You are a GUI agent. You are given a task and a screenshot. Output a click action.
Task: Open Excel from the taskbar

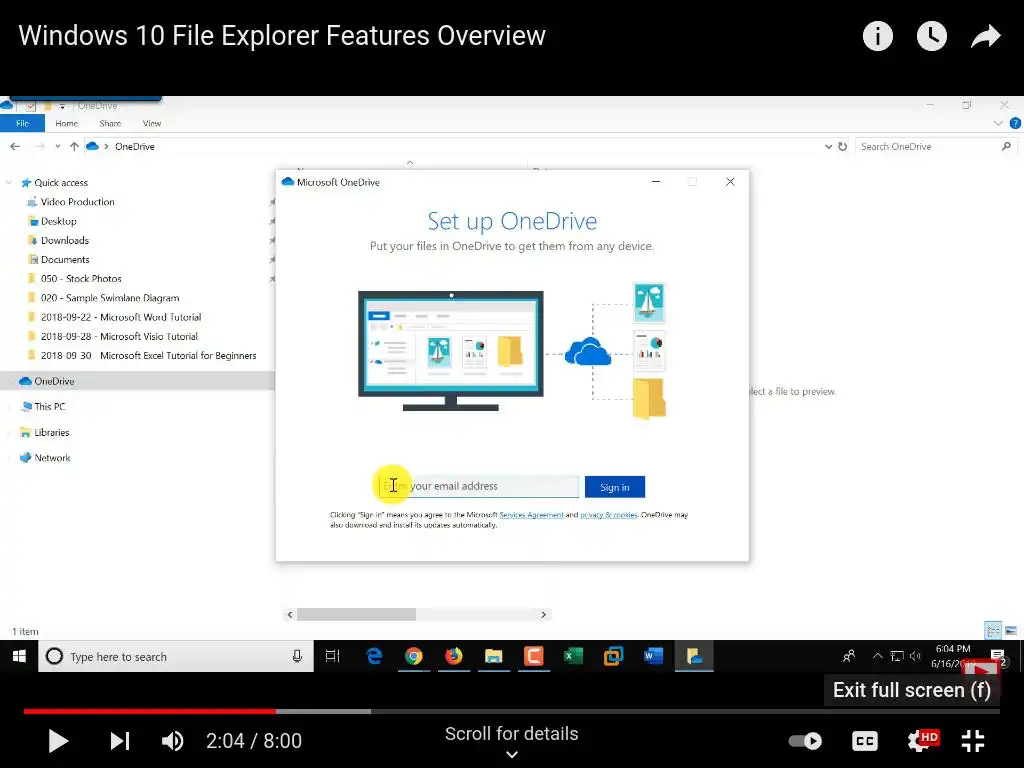coord(573,656)
